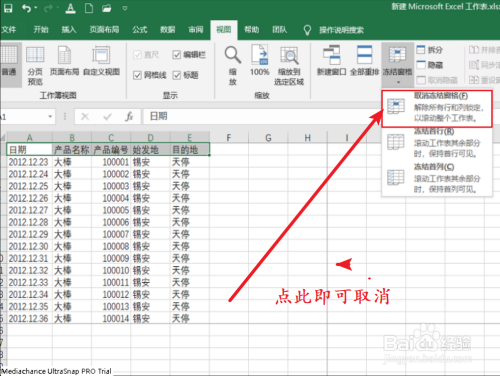
Task: Select column H header
Action: click(307, 138)
